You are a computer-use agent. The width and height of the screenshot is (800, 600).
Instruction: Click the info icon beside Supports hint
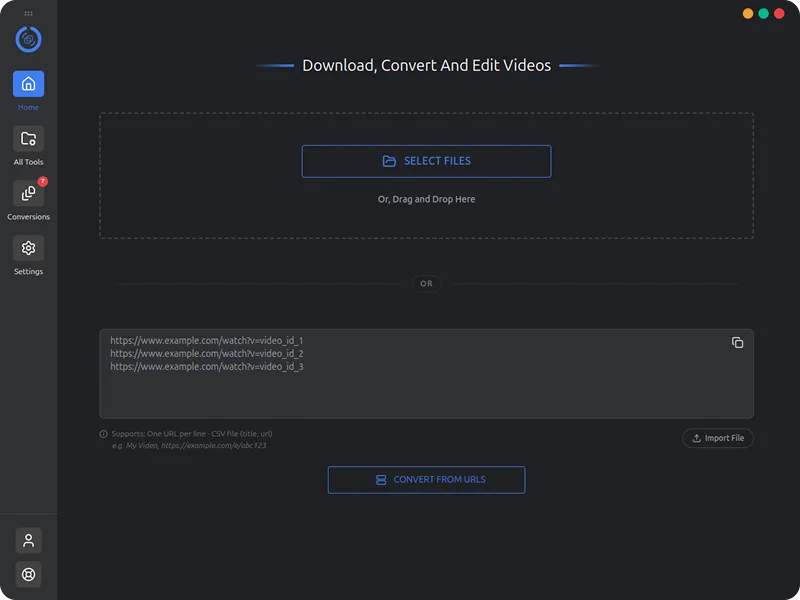[104, 434]
